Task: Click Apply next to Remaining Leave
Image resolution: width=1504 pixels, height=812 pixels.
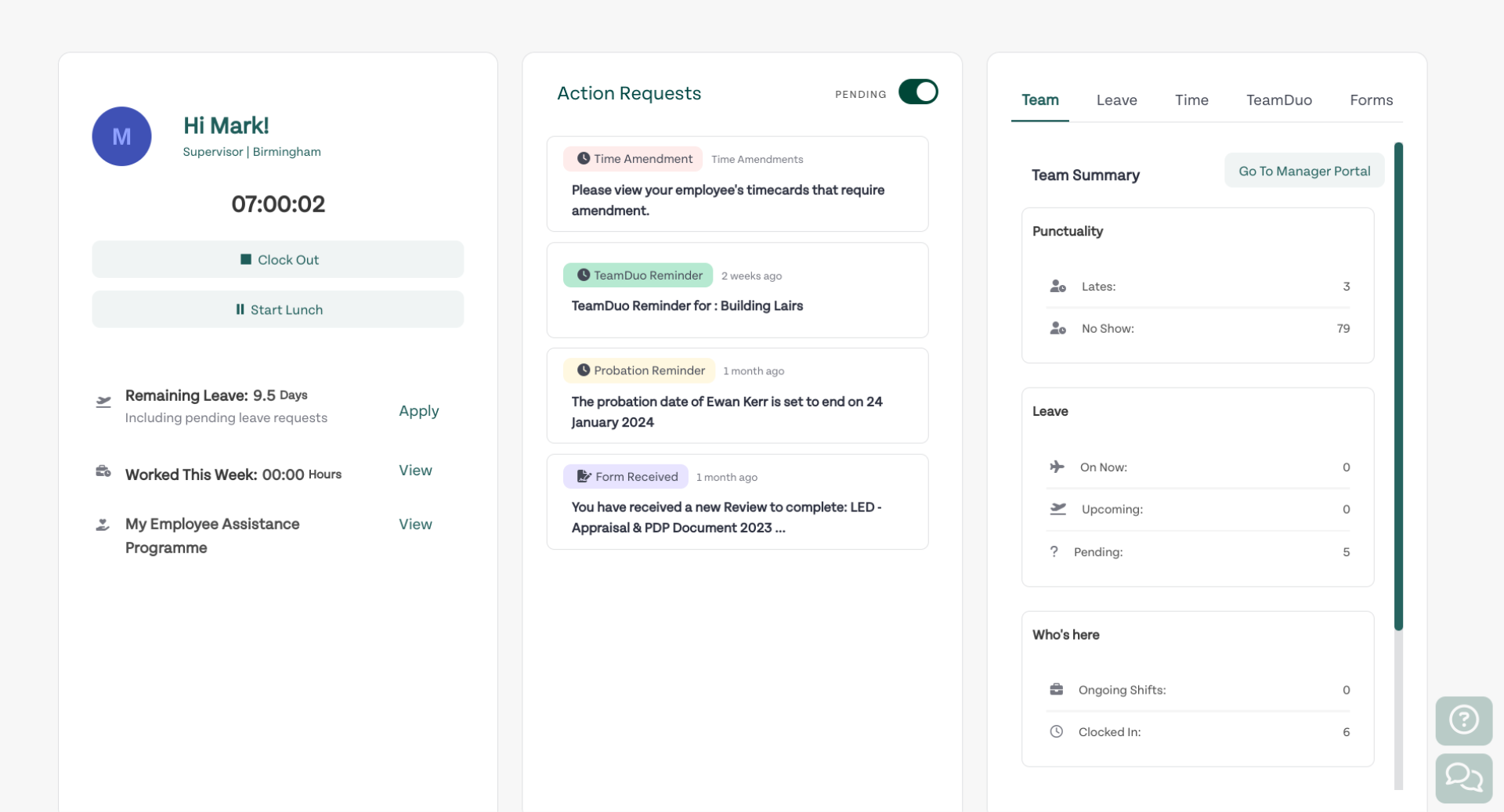Action: coord(419,410)
